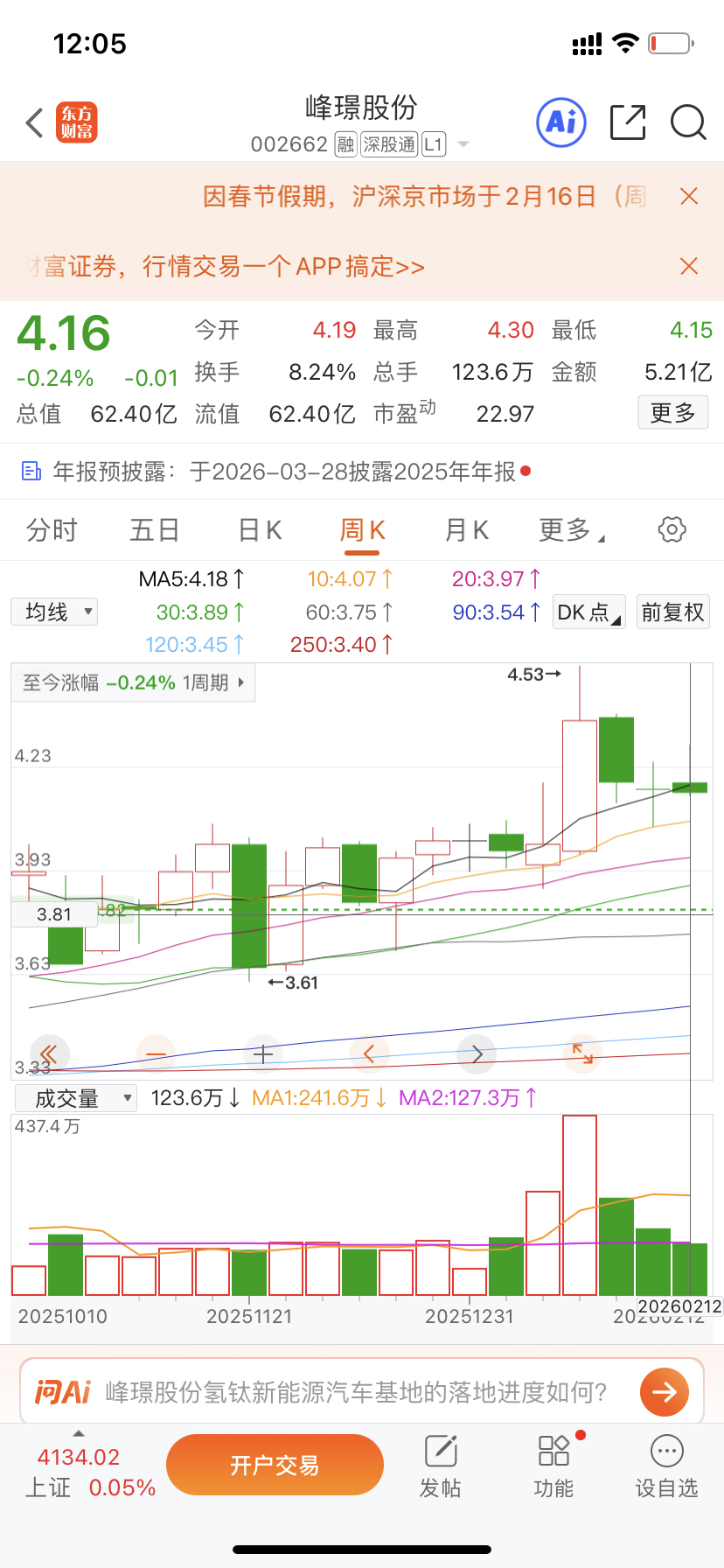
Task: Tap the 换手 8.24% value
Action: tap(322, 372)
